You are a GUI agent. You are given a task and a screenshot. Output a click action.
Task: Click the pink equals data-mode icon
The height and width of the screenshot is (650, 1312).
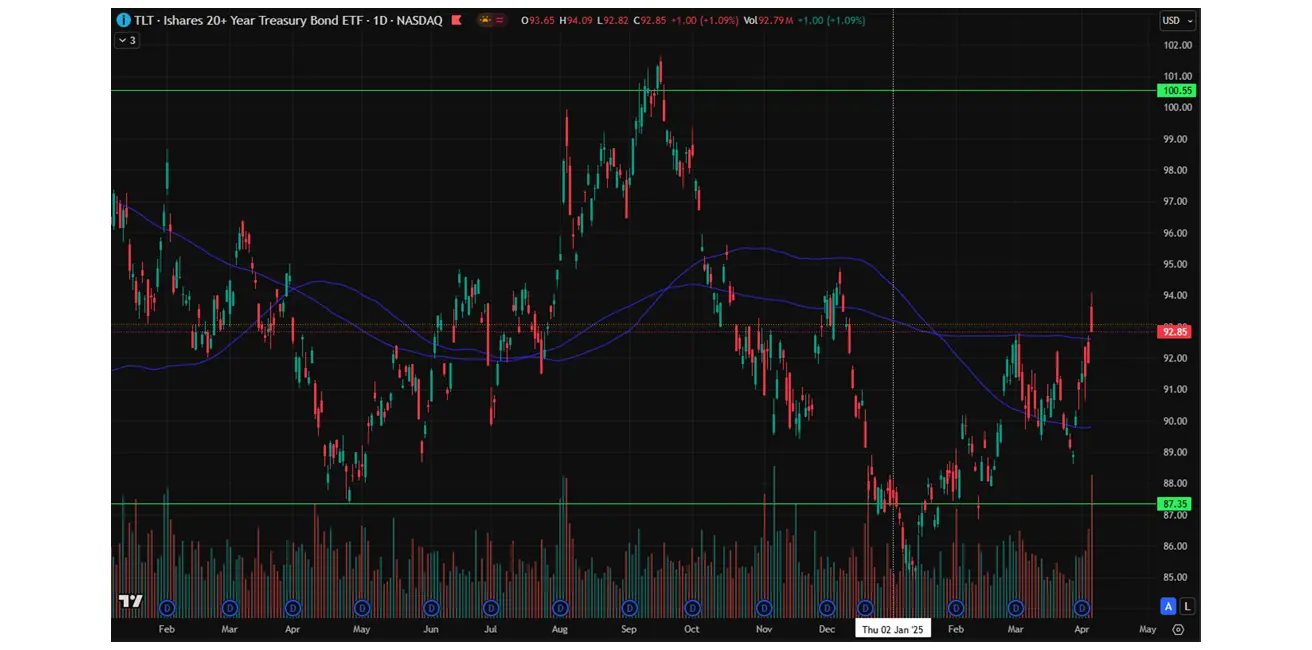click(x=500, y=20)
